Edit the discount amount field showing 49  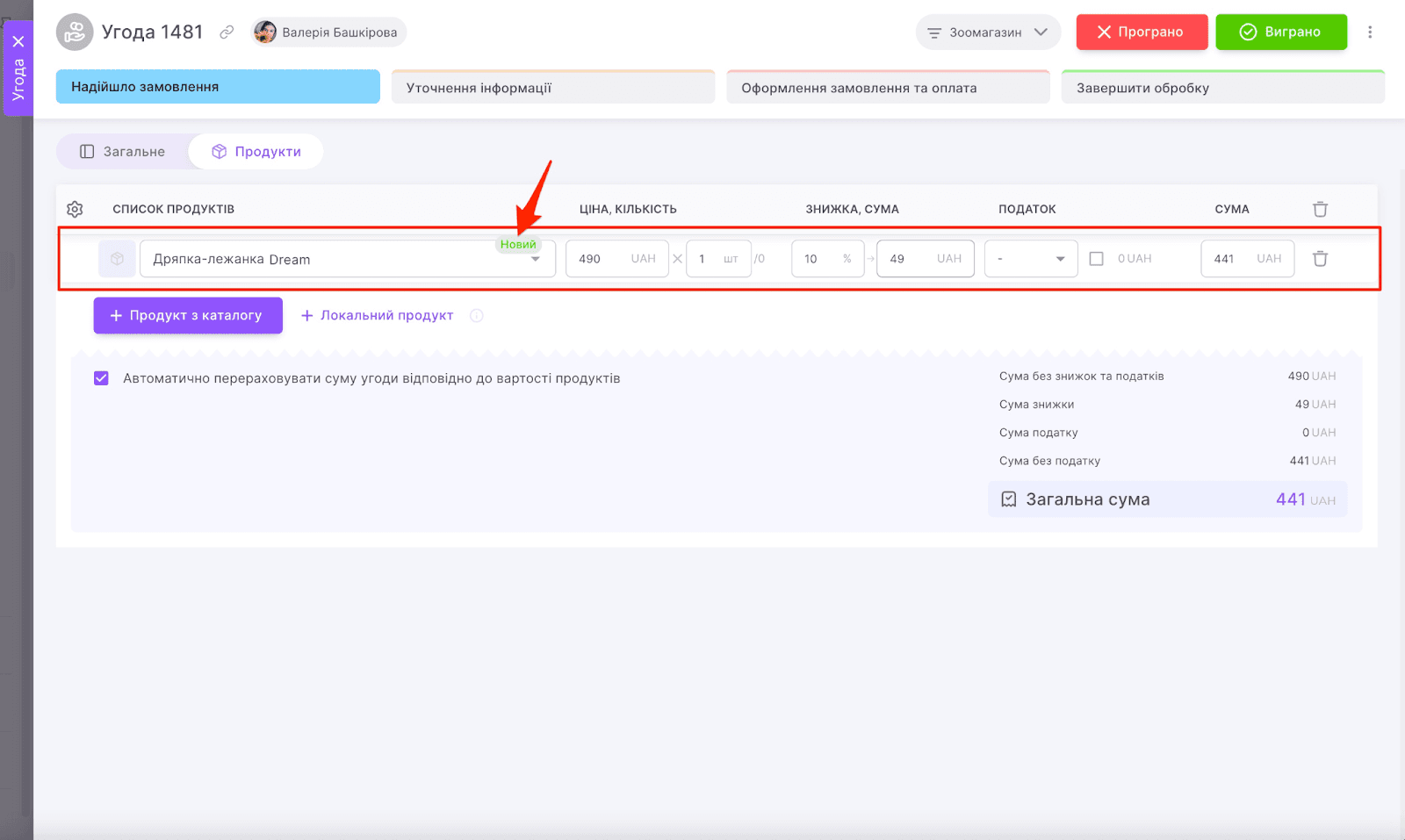click(926, 259)
